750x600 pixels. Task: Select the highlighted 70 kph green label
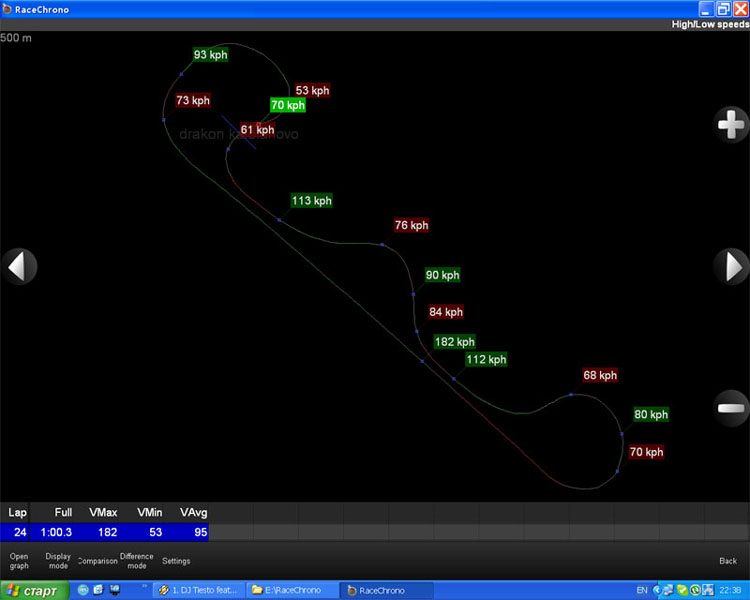point(287,105)
